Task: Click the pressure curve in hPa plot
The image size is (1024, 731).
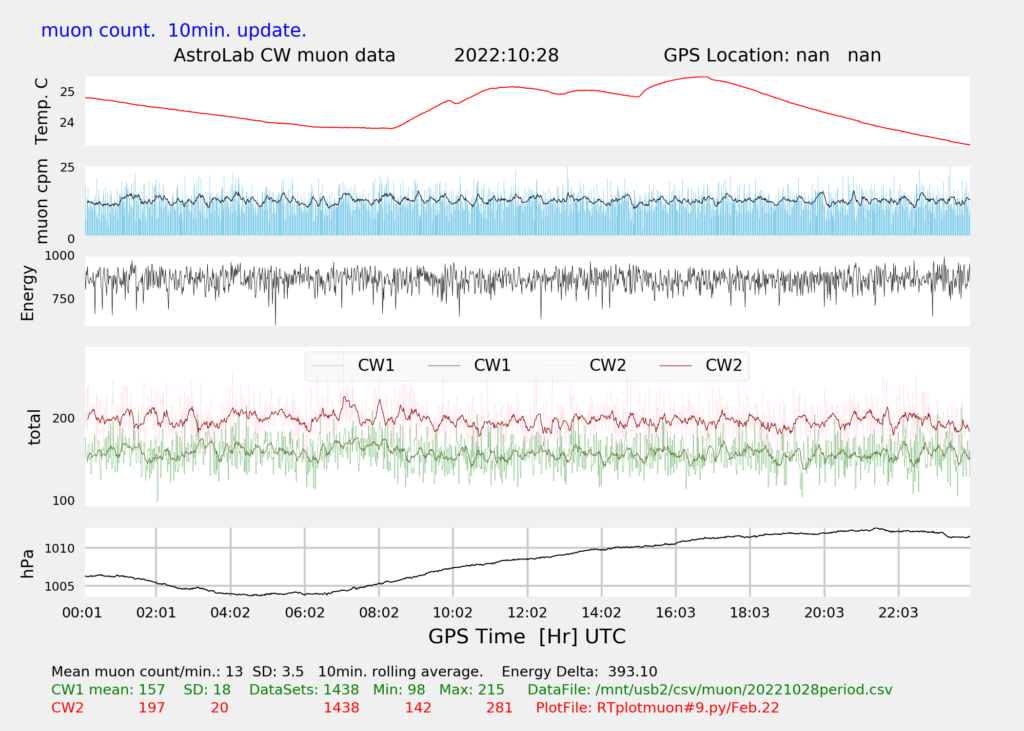Action: [x=527, y=558]
